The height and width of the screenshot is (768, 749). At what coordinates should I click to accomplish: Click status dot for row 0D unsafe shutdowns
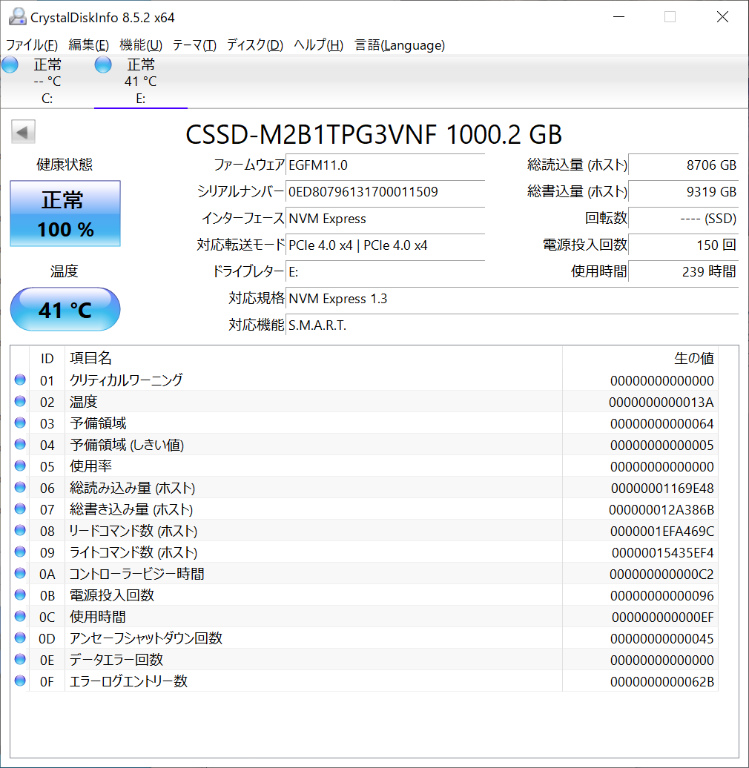click(x=20, y=638)
